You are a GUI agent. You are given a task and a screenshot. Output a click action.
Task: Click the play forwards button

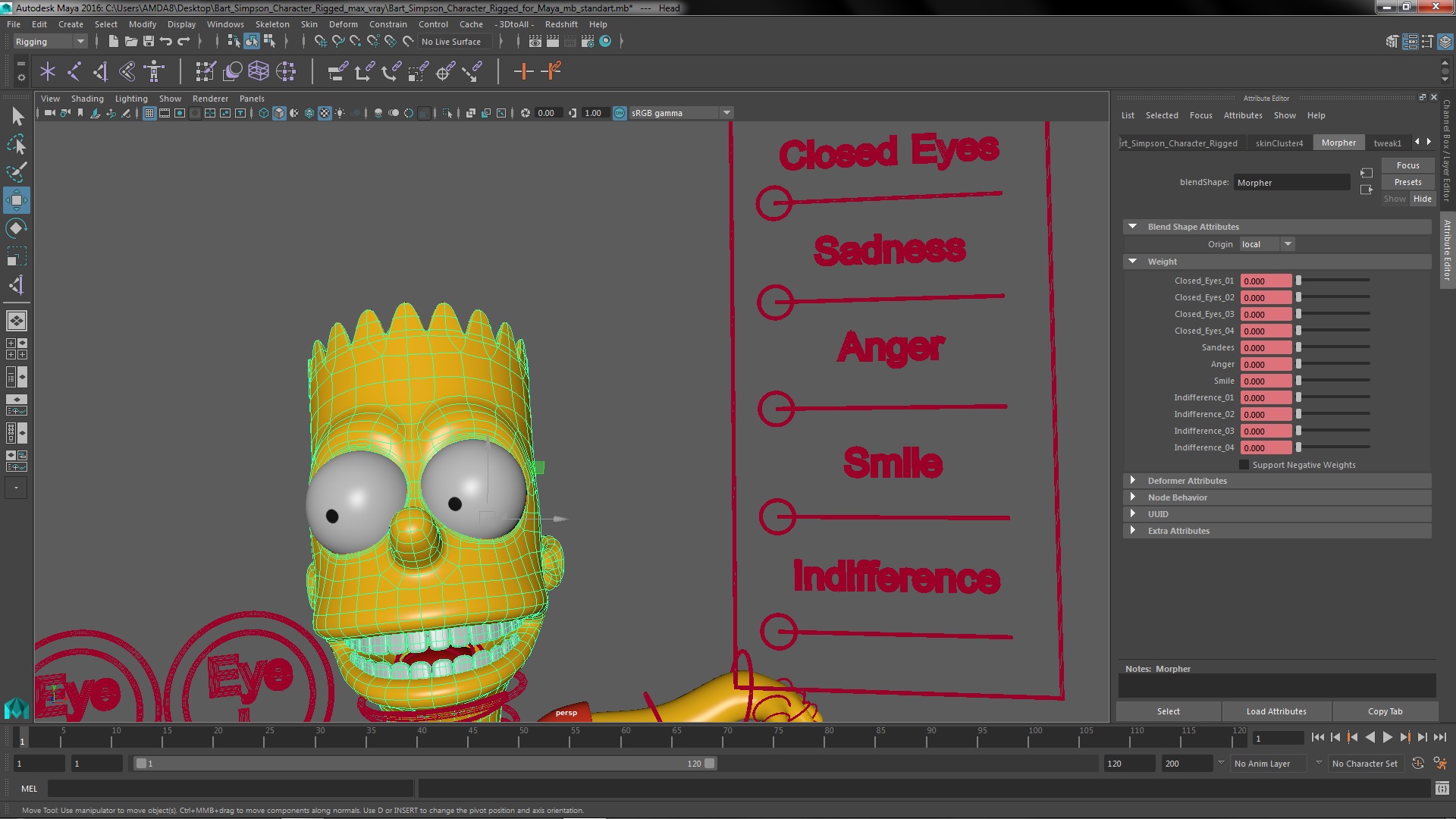coord(1387,737)
